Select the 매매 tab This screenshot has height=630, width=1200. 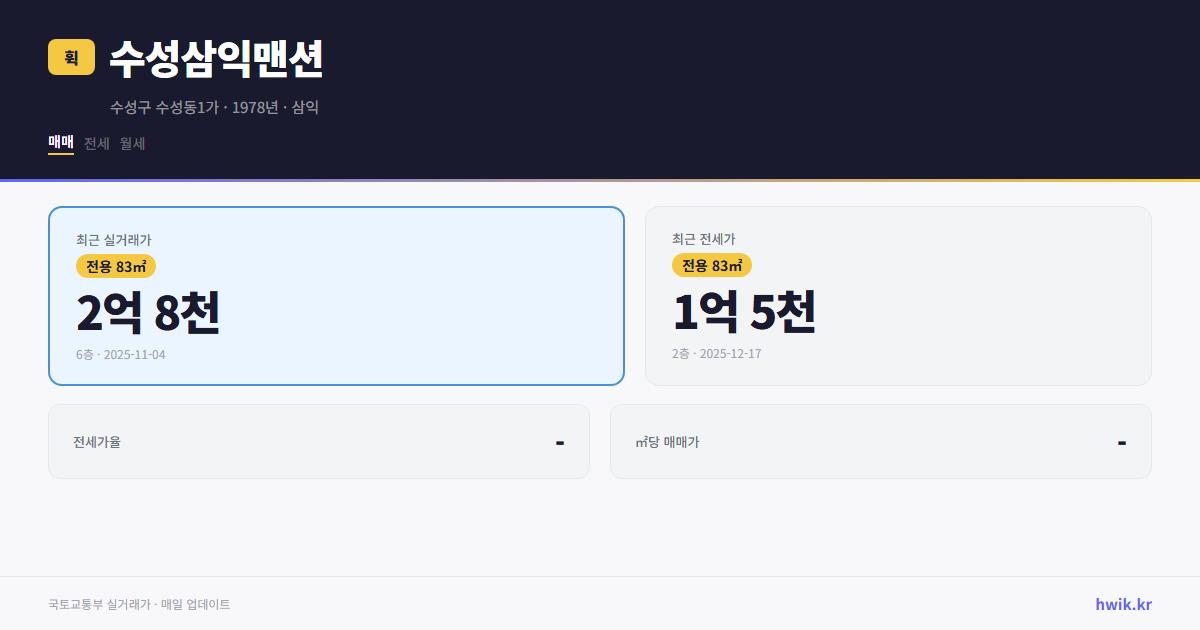[59, 143]
